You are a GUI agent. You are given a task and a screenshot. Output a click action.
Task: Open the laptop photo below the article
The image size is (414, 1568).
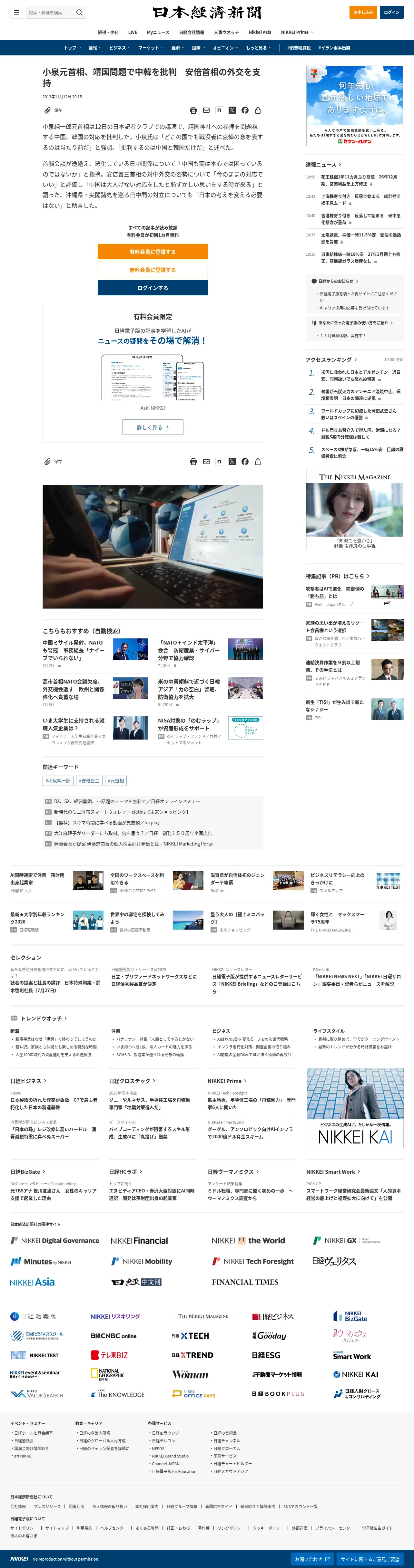(153, 547)
